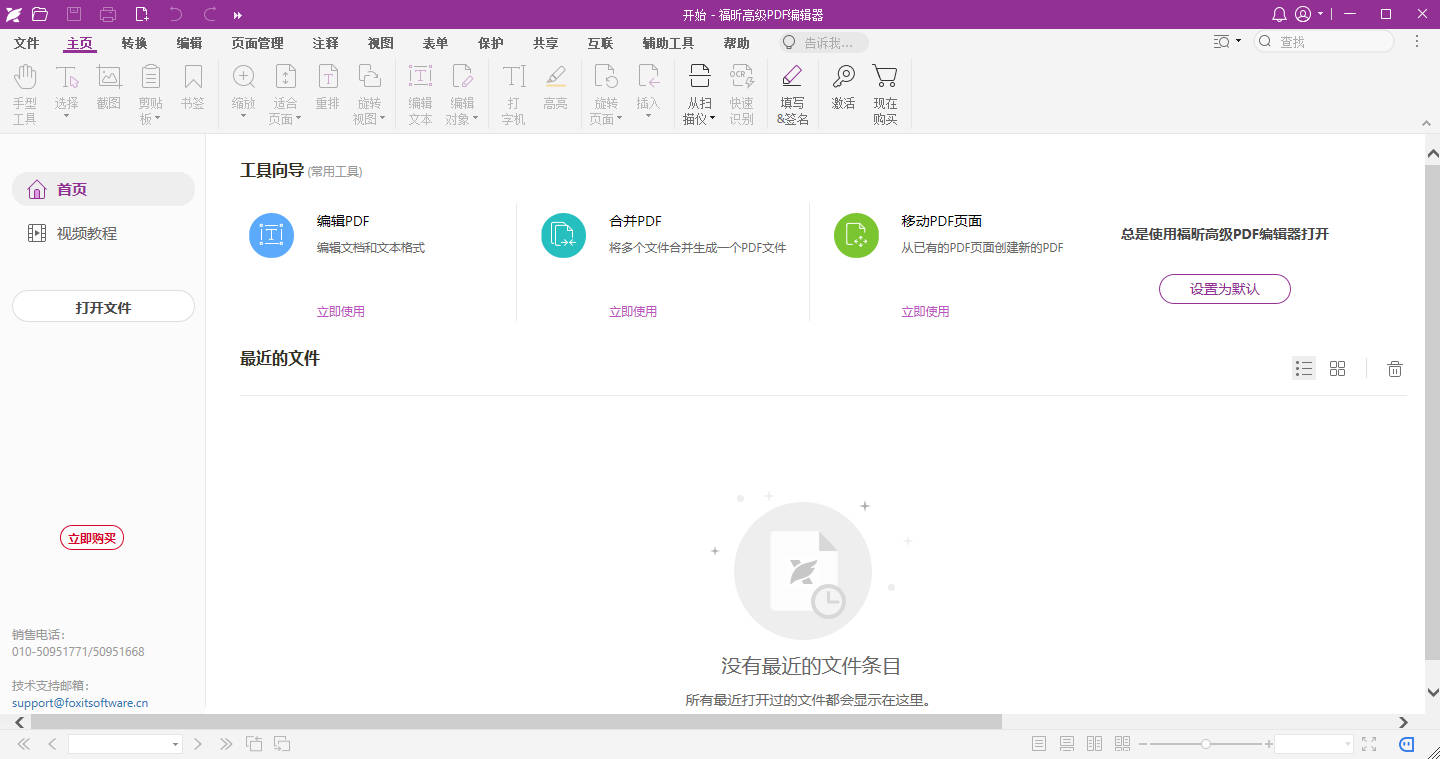1440x759 pixels.
Task: Switch recent files to thumbnail grid view
Action: (1337, 368)
